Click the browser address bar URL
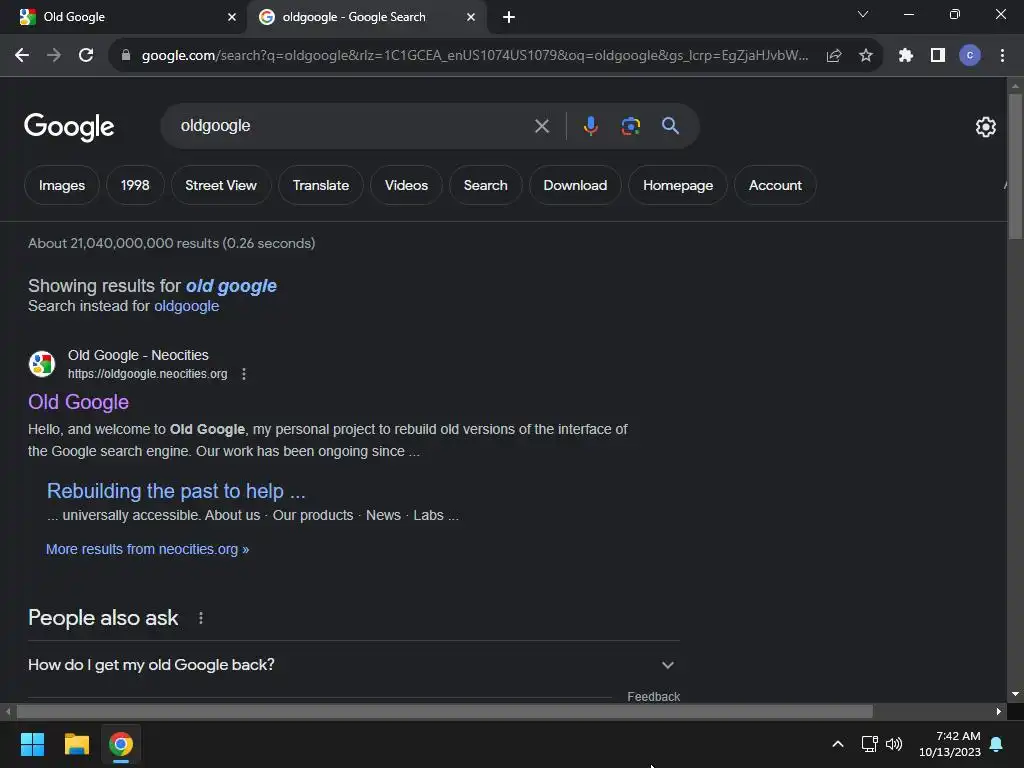Viewport: 1024px width, 768px height. [475, 56]
